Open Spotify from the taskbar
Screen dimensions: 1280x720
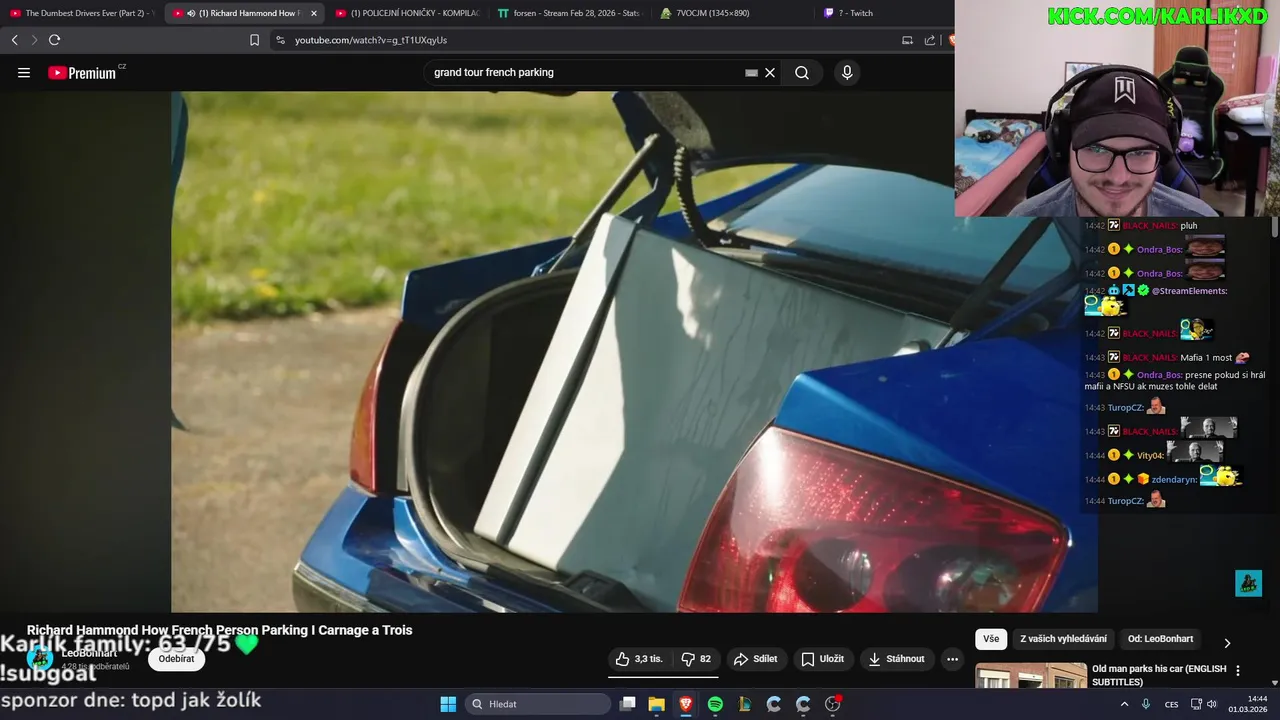[715, 704]
